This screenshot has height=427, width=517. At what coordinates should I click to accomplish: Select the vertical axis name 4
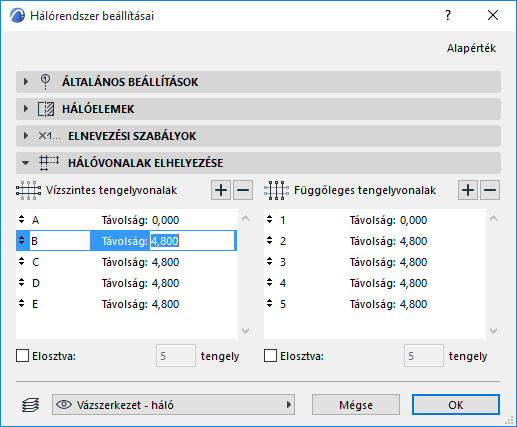pyautogui.click(x=283, y=283)
